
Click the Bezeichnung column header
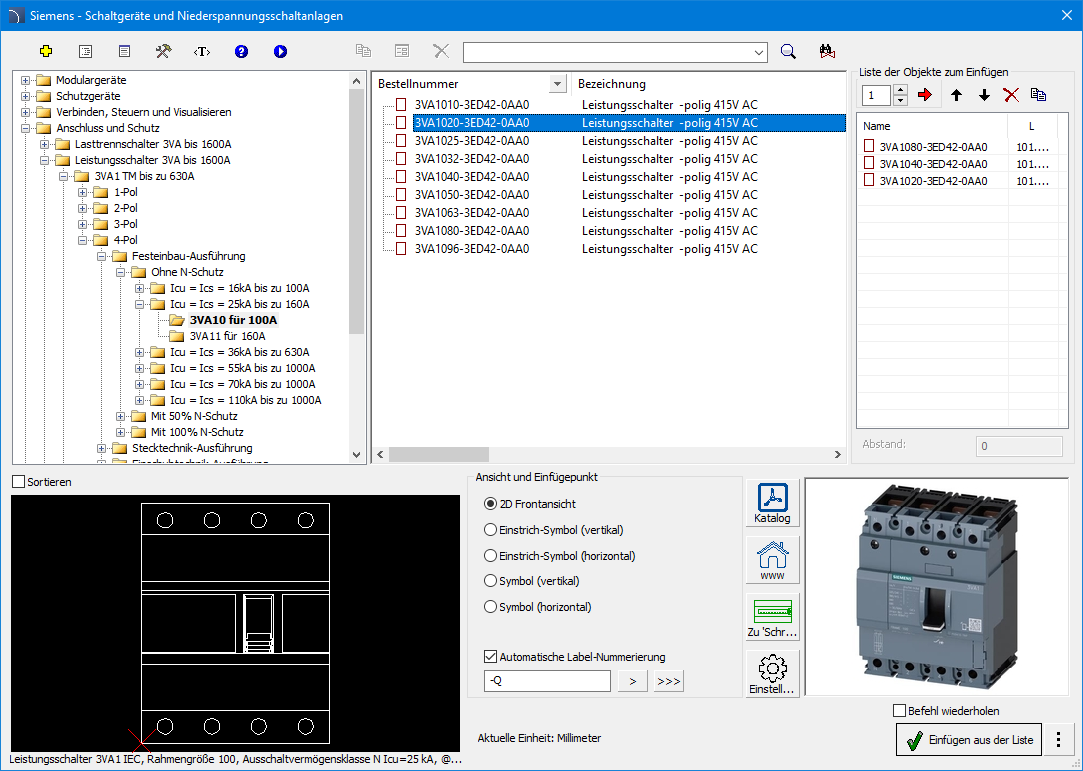(x=709, y=84)
